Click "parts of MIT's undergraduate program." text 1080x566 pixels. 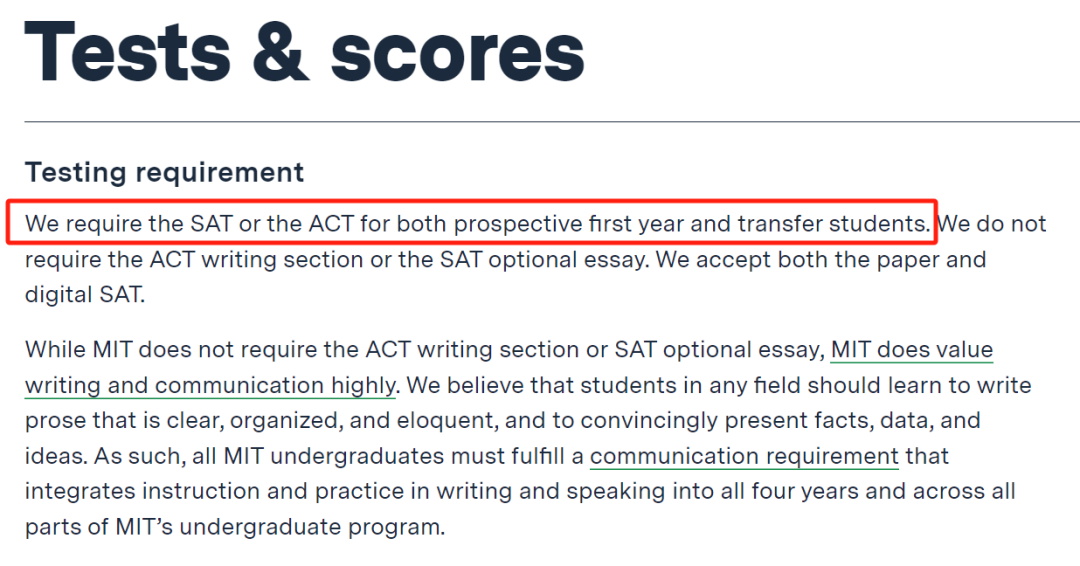(235, 527)
